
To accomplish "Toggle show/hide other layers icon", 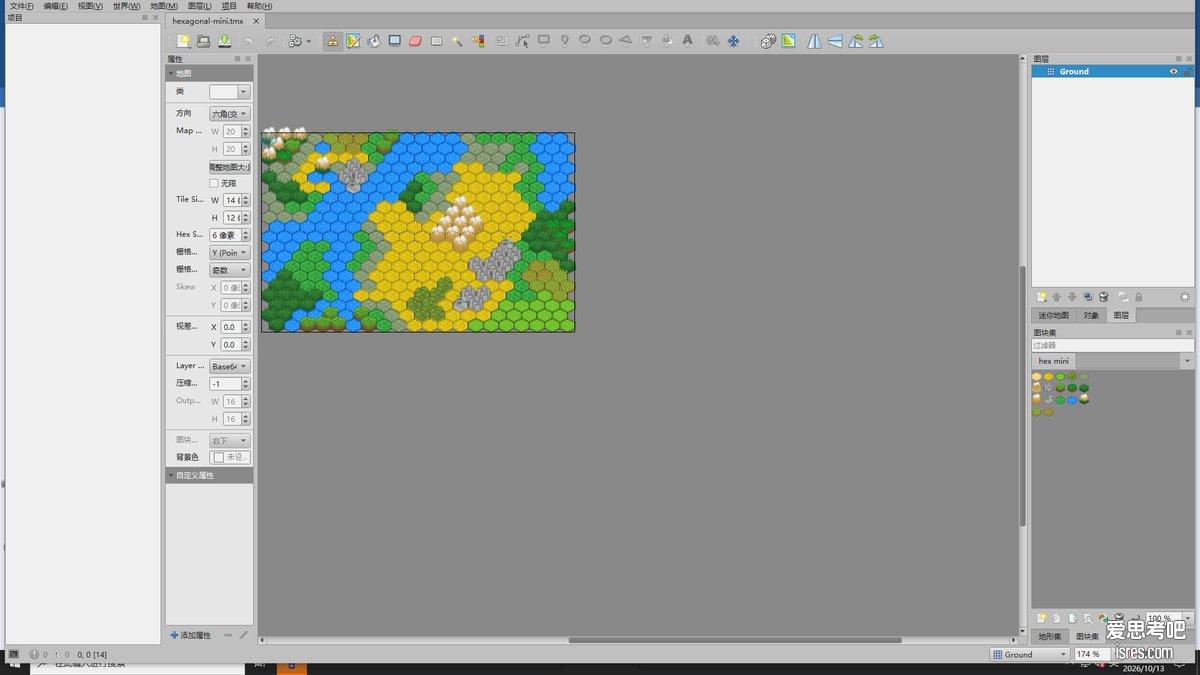I will [1123, 297].
